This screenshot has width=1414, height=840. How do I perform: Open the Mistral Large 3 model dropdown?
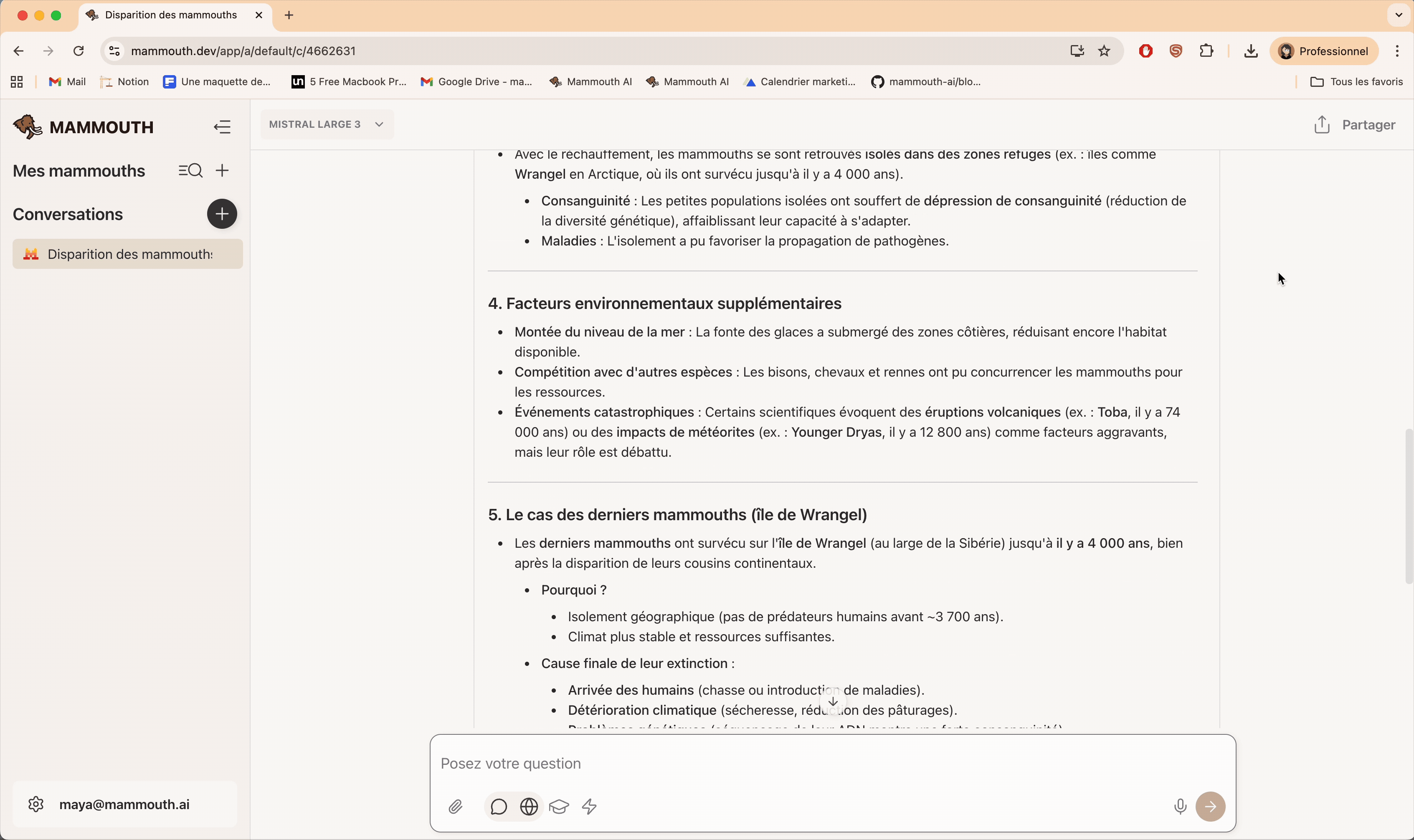327,124
